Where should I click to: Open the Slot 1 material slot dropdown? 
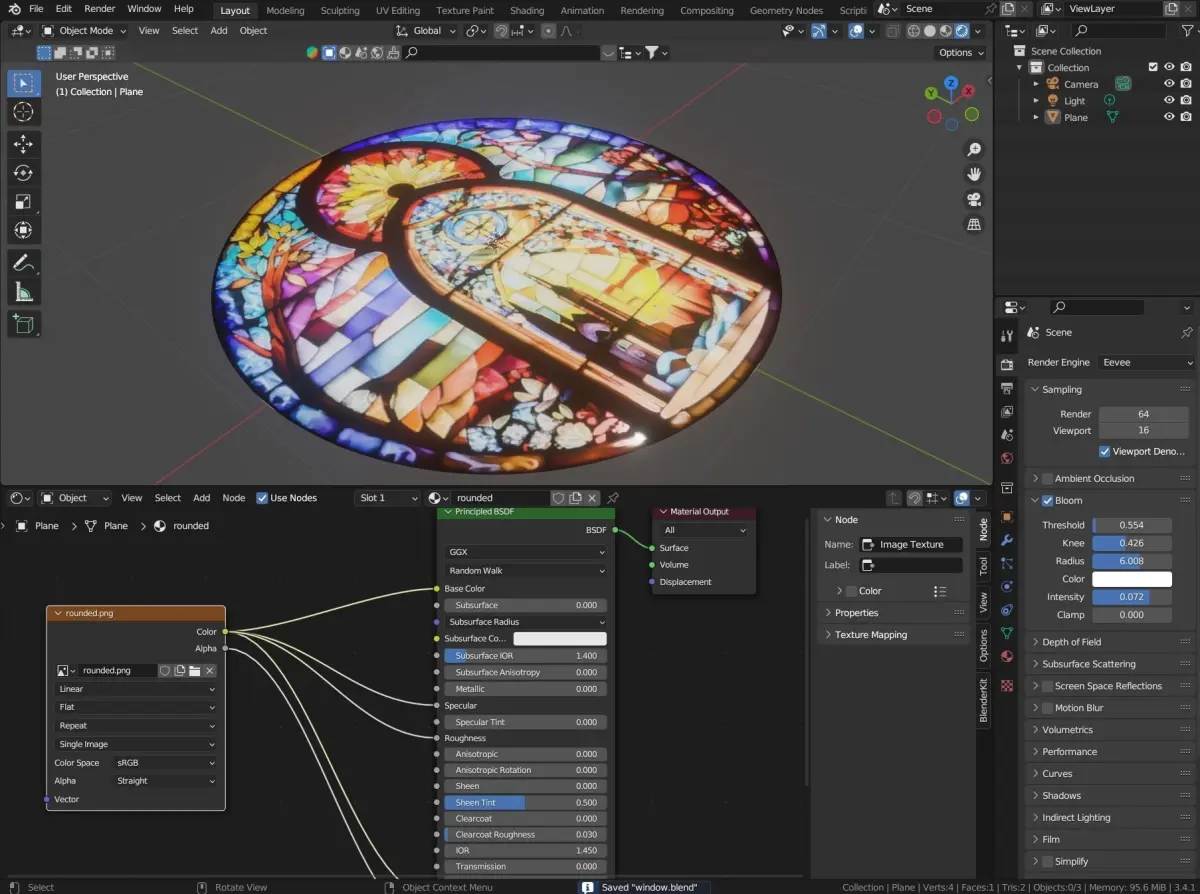point(389,498)
